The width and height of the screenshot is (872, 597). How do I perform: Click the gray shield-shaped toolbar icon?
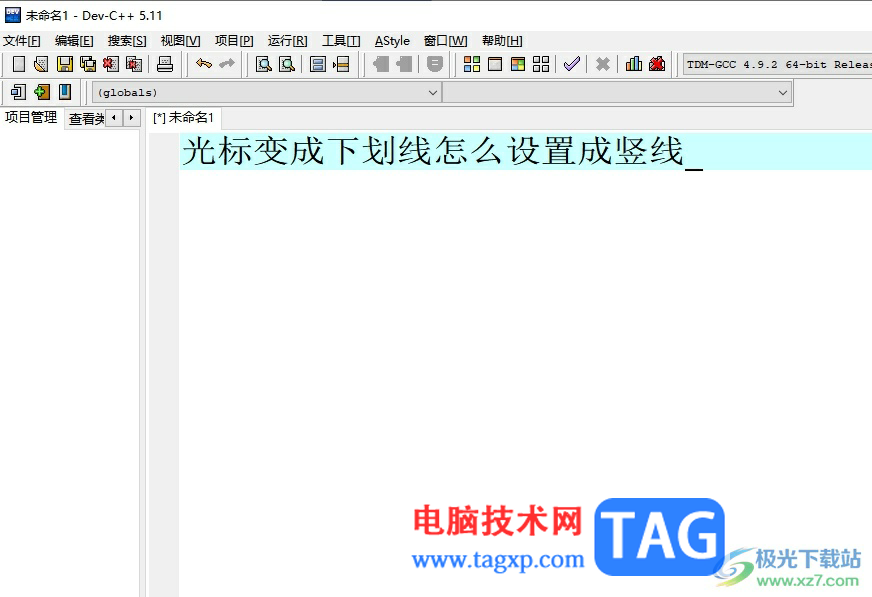point(435,64)
